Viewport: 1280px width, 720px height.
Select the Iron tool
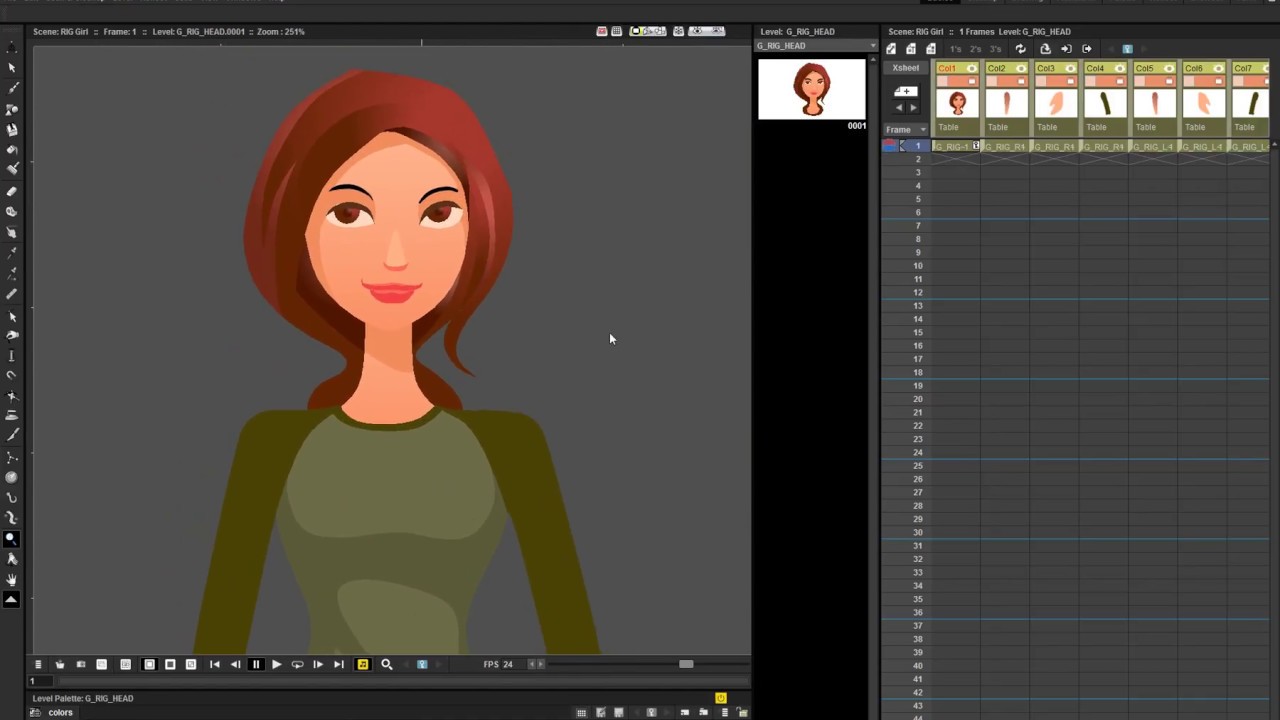point(12,414)
